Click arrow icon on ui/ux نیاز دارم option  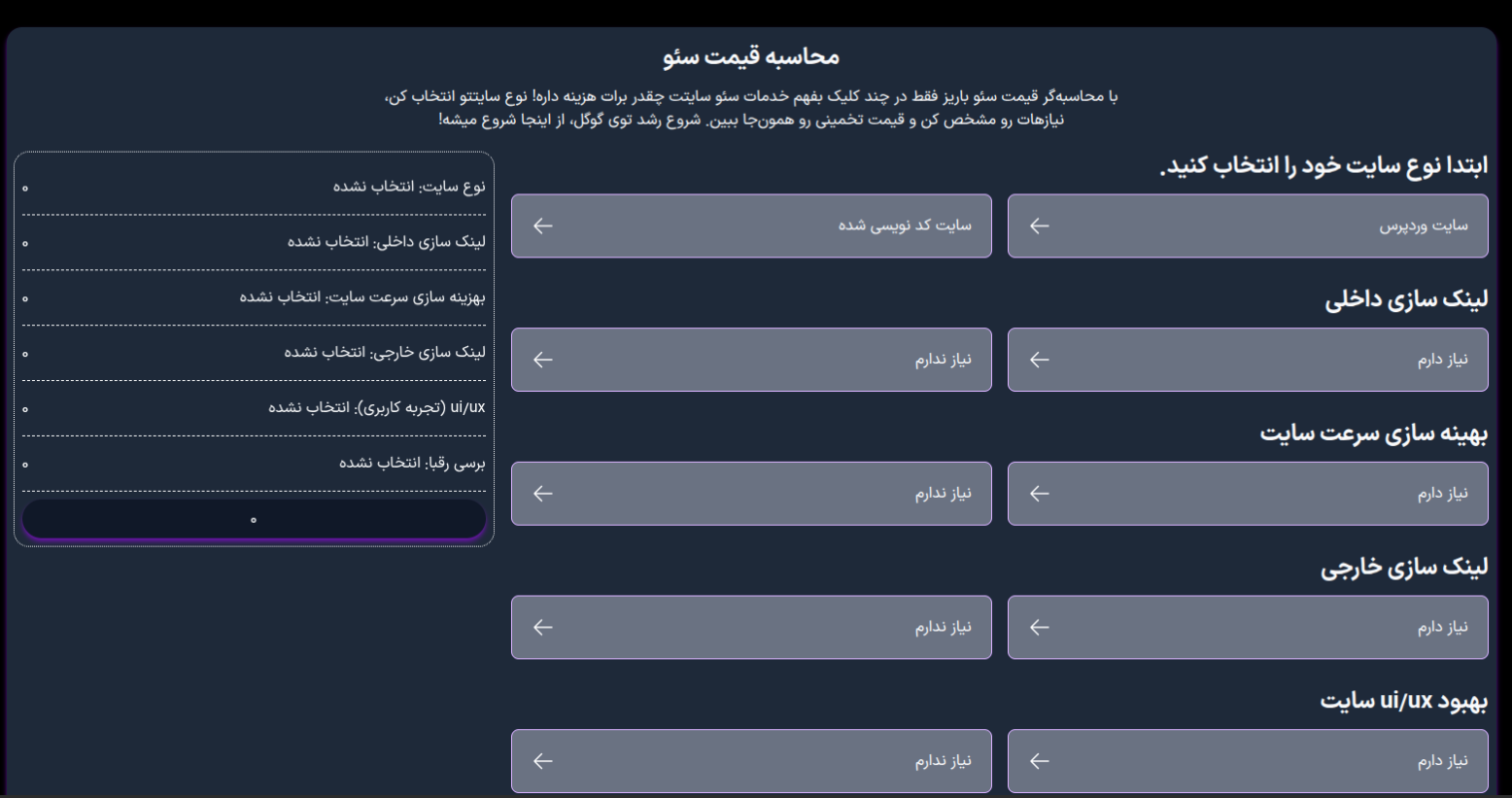pyautogui.click(x=1039, y=761)
